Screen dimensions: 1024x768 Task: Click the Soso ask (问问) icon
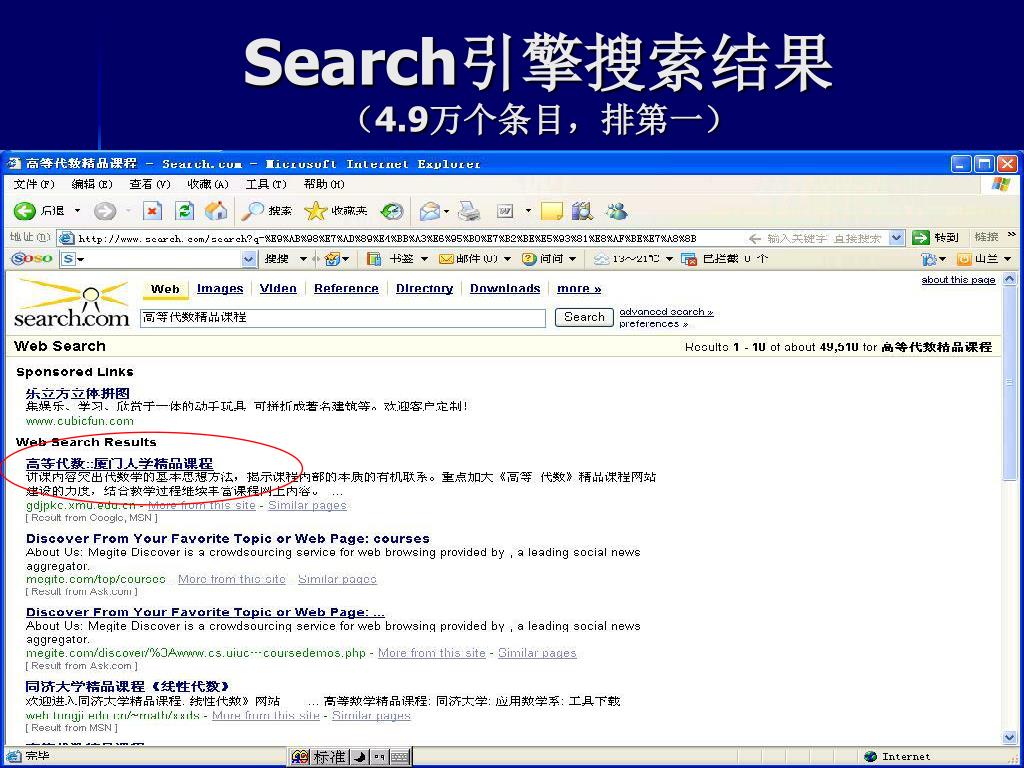[529, 259]
